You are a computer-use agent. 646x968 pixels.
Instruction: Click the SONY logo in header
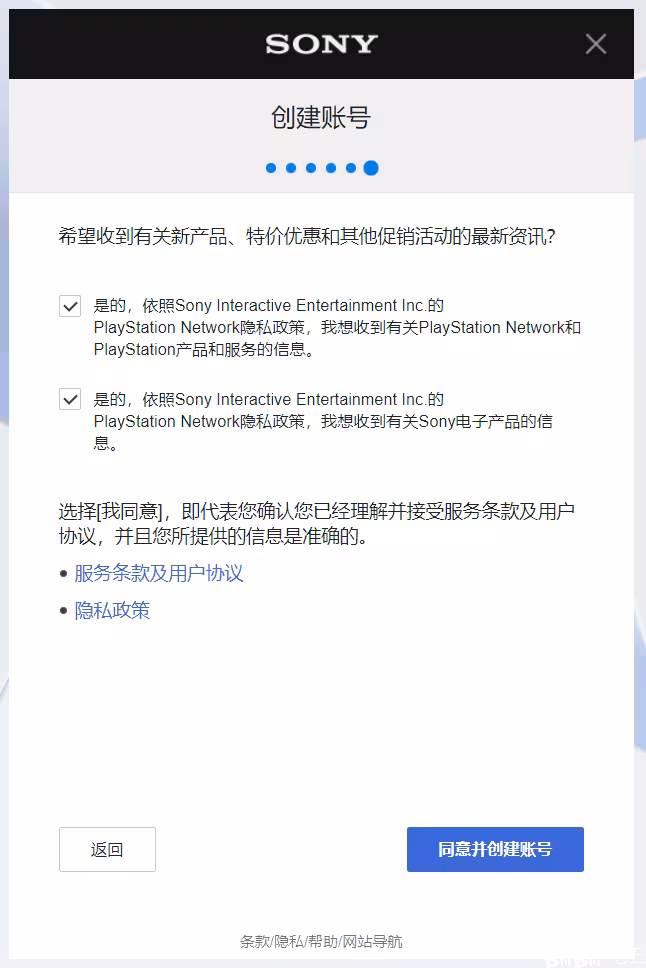[x=322, y=44]
